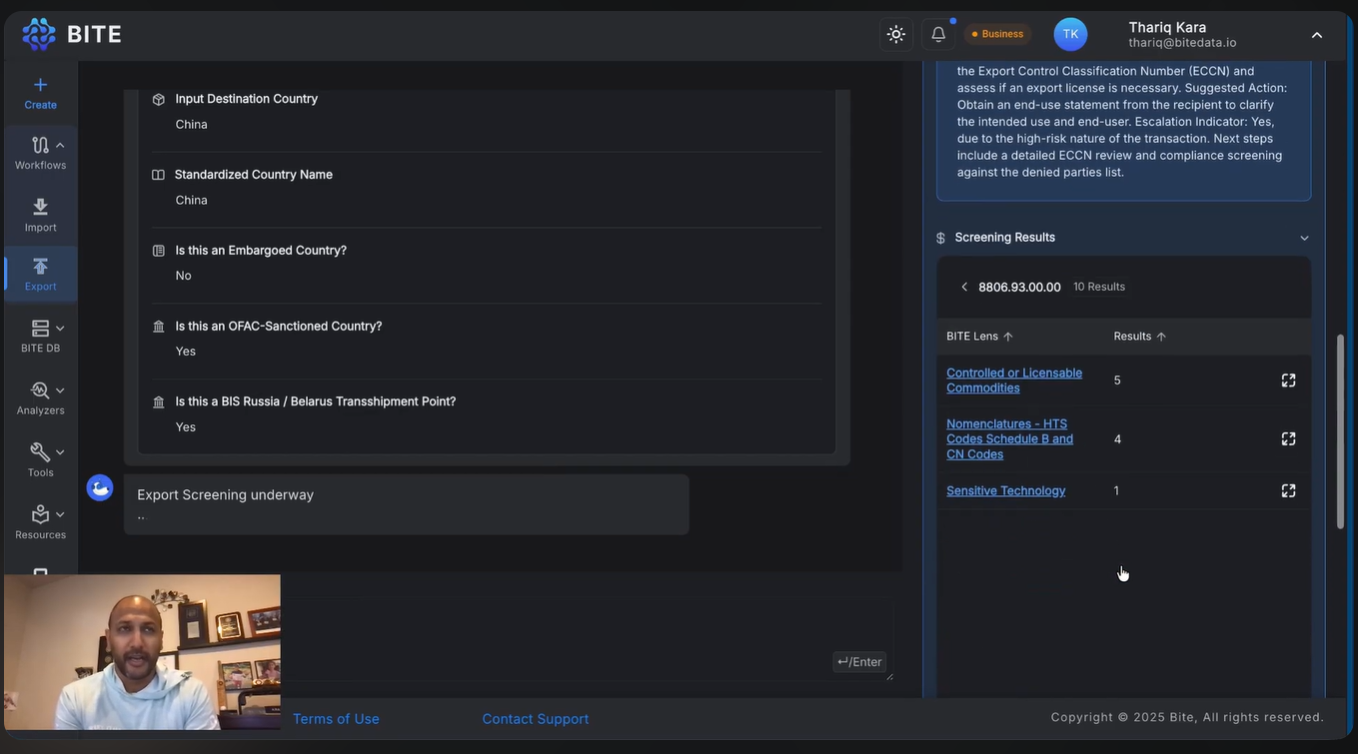Click the Embargoed Country list icon

pos(158,251)
